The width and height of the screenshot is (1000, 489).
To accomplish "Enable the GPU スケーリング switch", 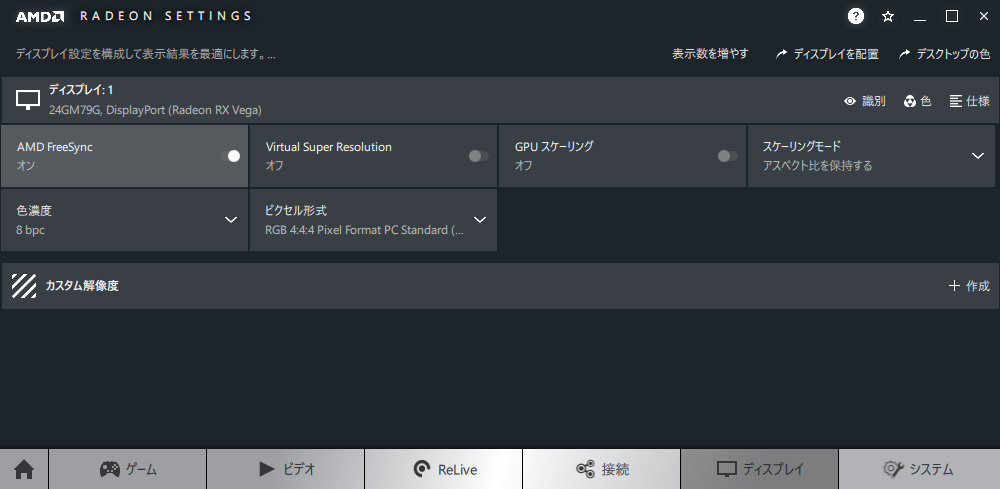I will (727, 156).
